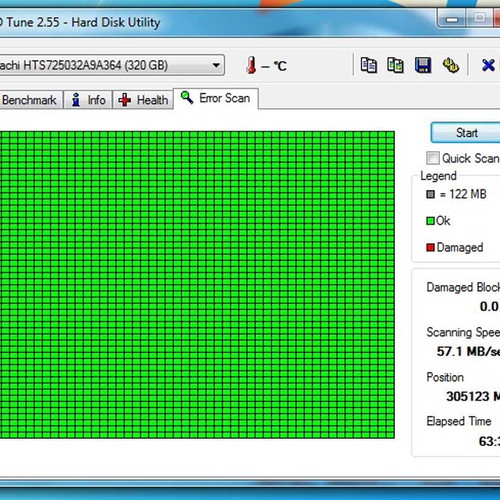Click the Error Scan magnifier icon
This screenshot has width=500, height=500.
coord(187,98)
